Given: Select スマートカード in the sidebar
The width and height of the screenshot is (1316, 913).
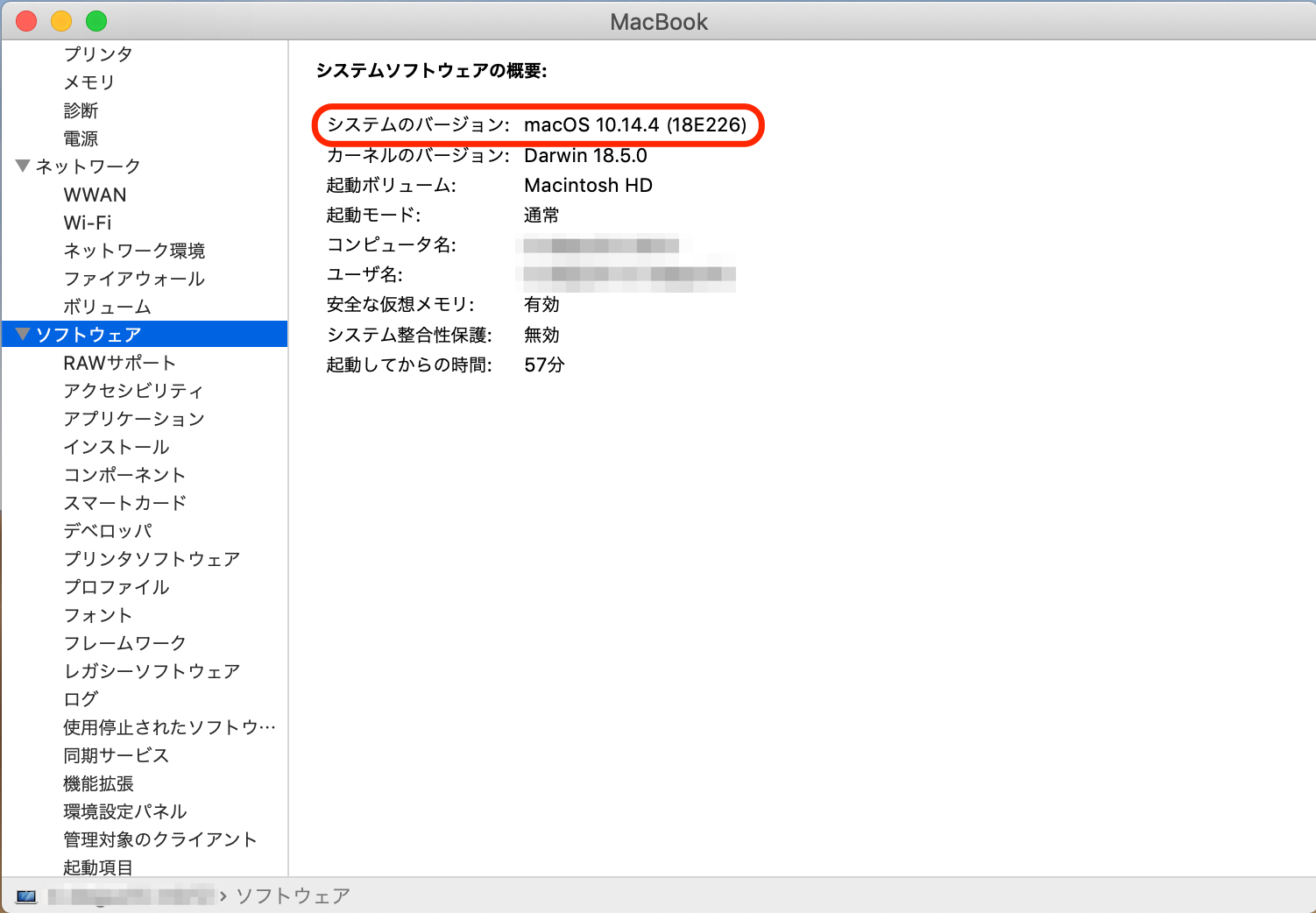Looking at the screenshot, I should pos(125,503).
